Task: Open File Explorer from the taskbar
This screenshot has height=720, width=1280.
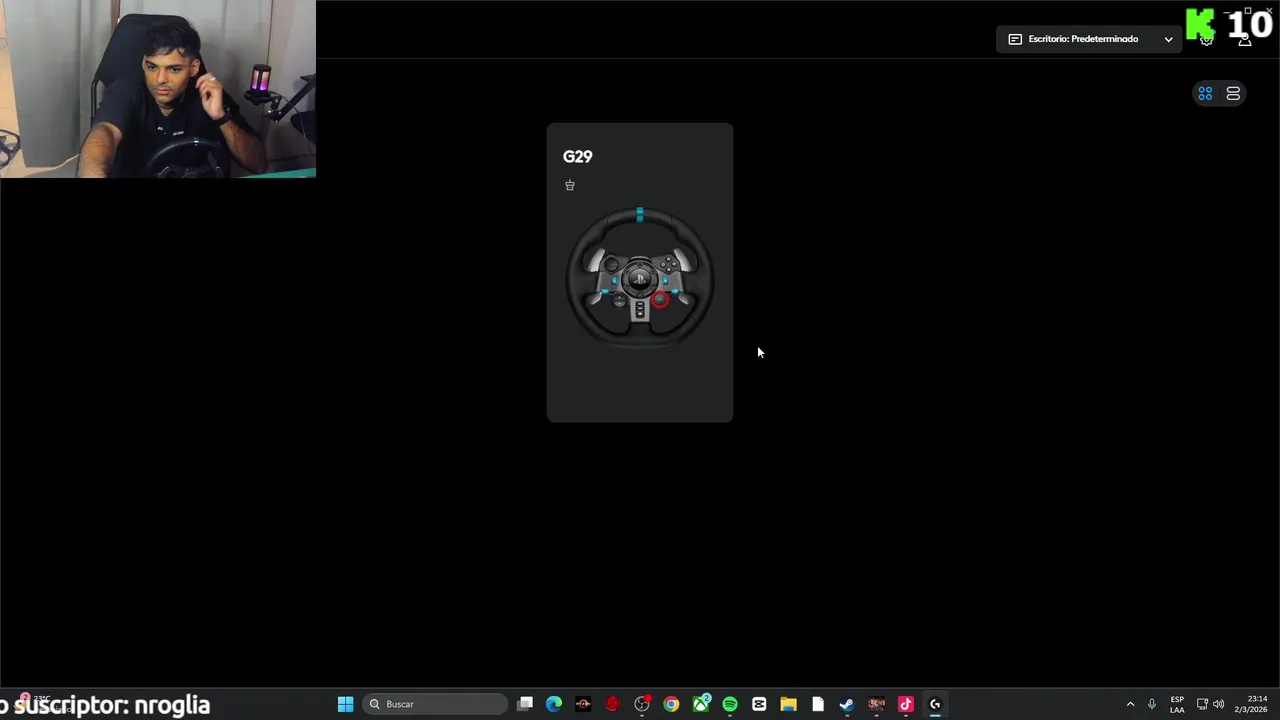Action: (x=788, y=704)
